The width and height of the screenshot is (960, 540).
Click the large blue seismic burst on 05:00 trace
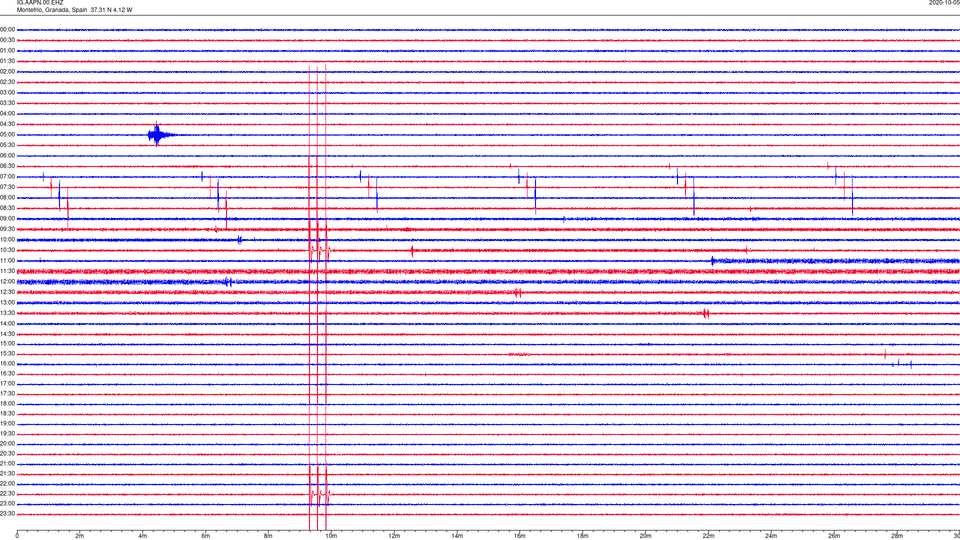coord(157,135)
